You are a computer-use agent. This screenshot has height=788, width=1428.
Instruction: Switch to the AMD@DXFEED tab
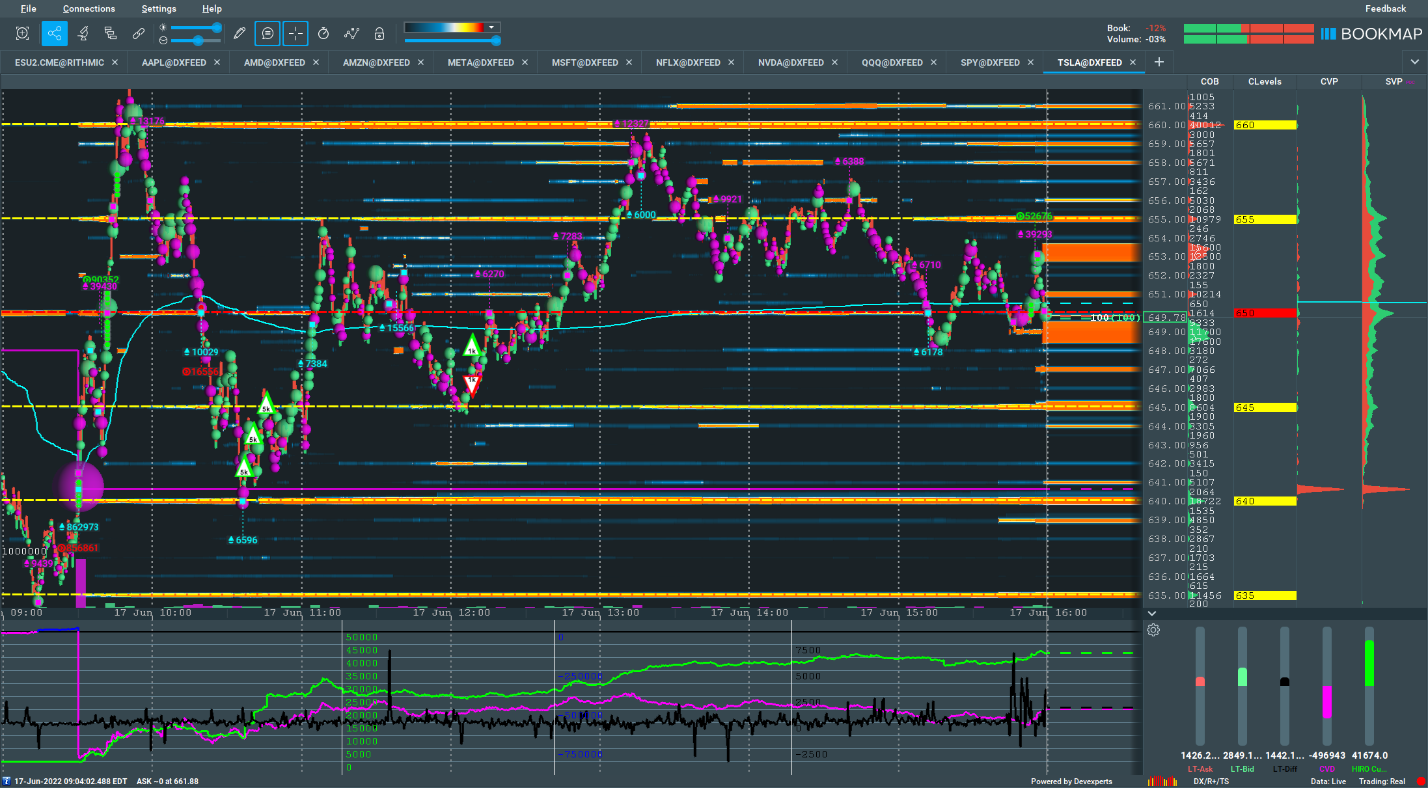point(274,62)
